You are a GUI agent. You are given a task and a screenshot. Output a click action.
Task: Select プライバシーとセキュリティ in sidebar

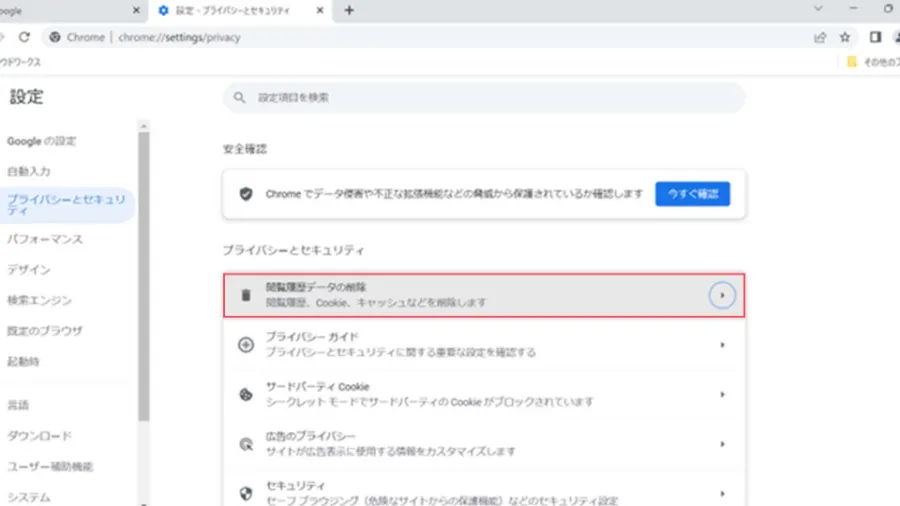tap(67, 205)
